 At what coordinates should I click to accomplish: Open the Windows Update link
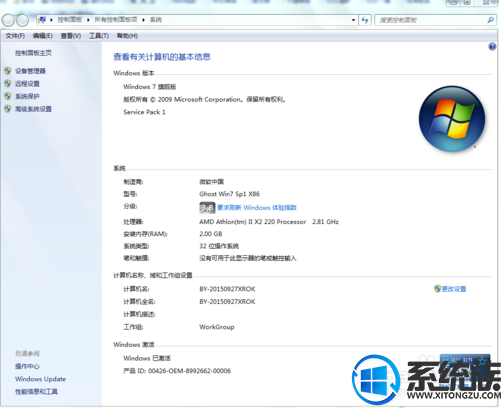click(40, 379)
